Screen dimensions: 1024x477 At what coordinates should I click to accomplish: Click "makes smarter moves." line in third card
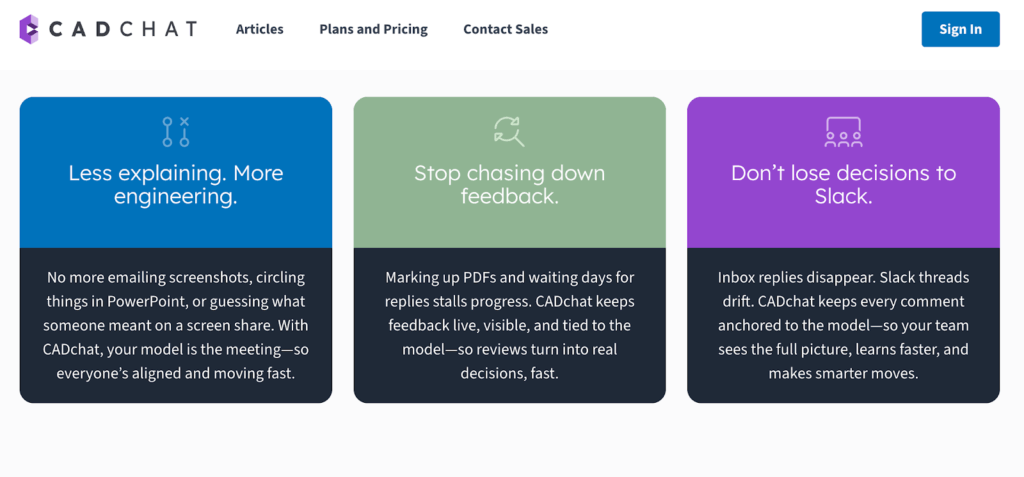tap(843, 373)
